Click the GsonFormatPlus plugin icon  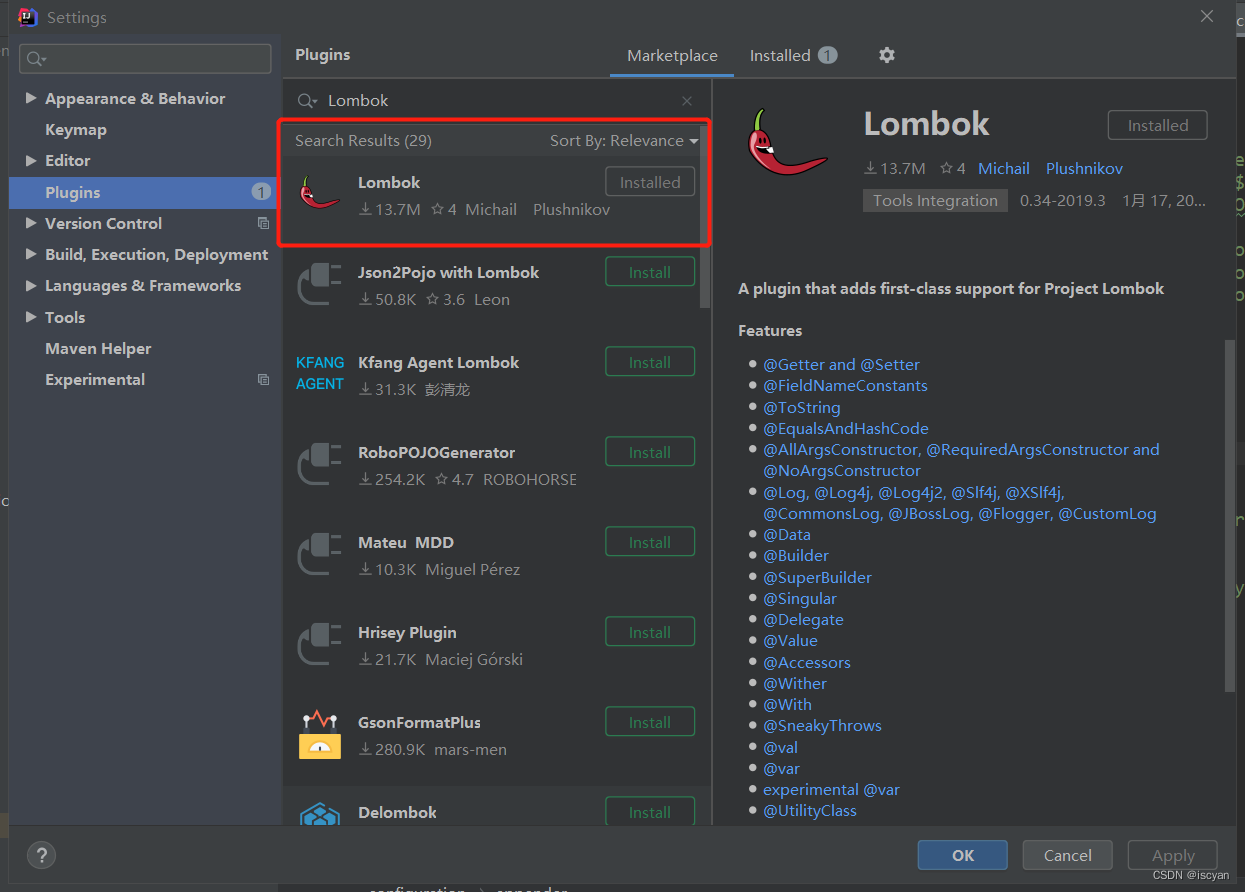point(320,733)
